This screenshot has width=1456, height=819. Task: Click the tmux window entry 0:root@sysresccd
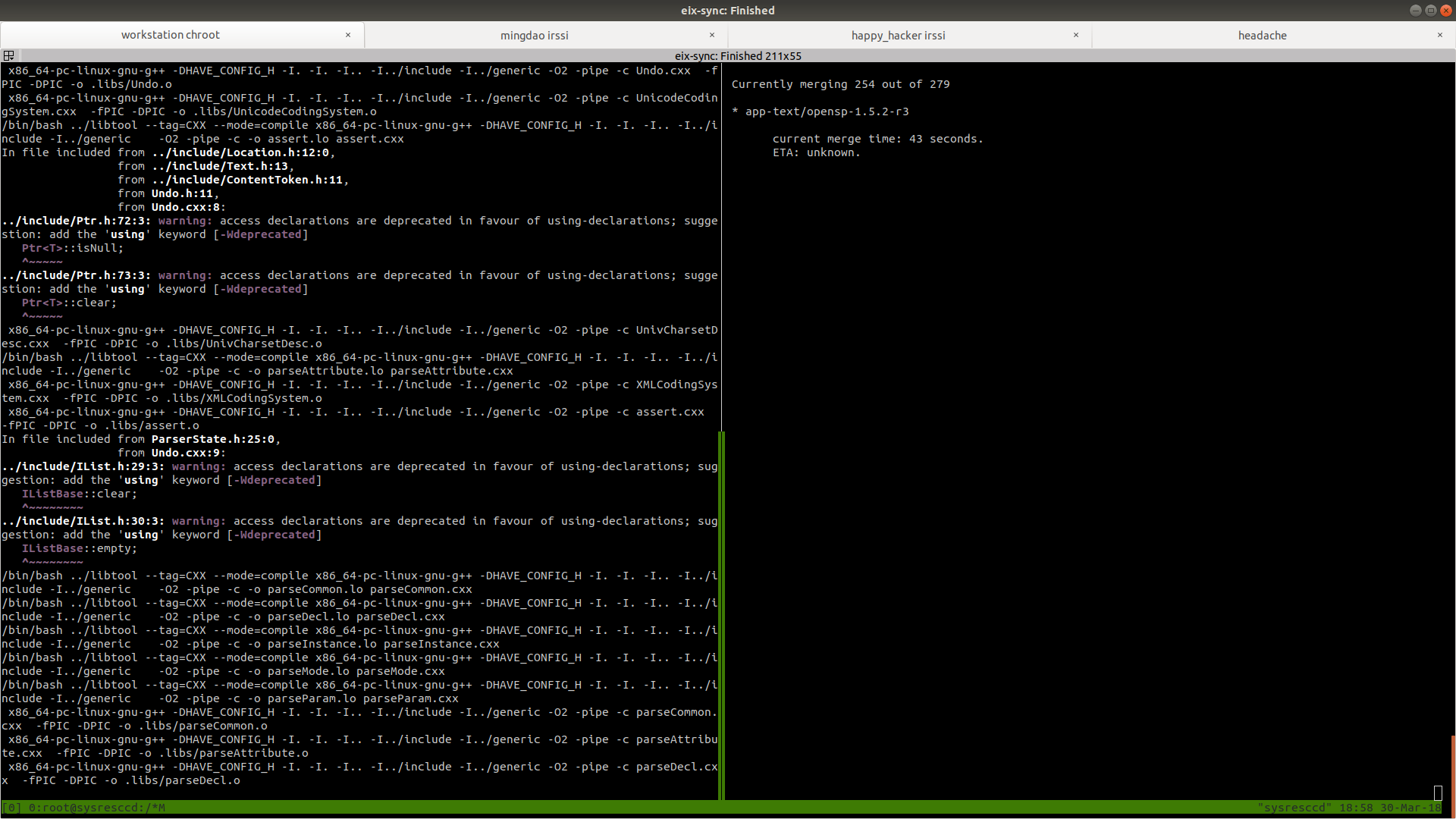[x=96, y=808]
